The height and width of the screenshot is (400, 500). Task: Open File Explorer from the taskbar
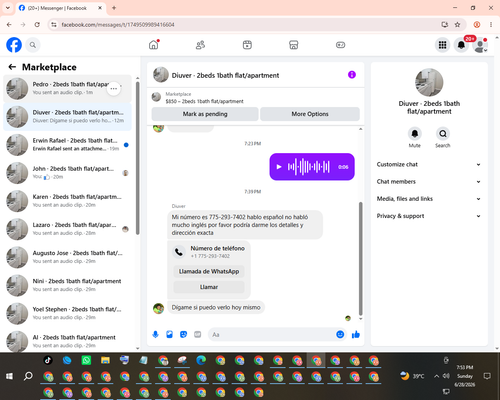(105, 360)
